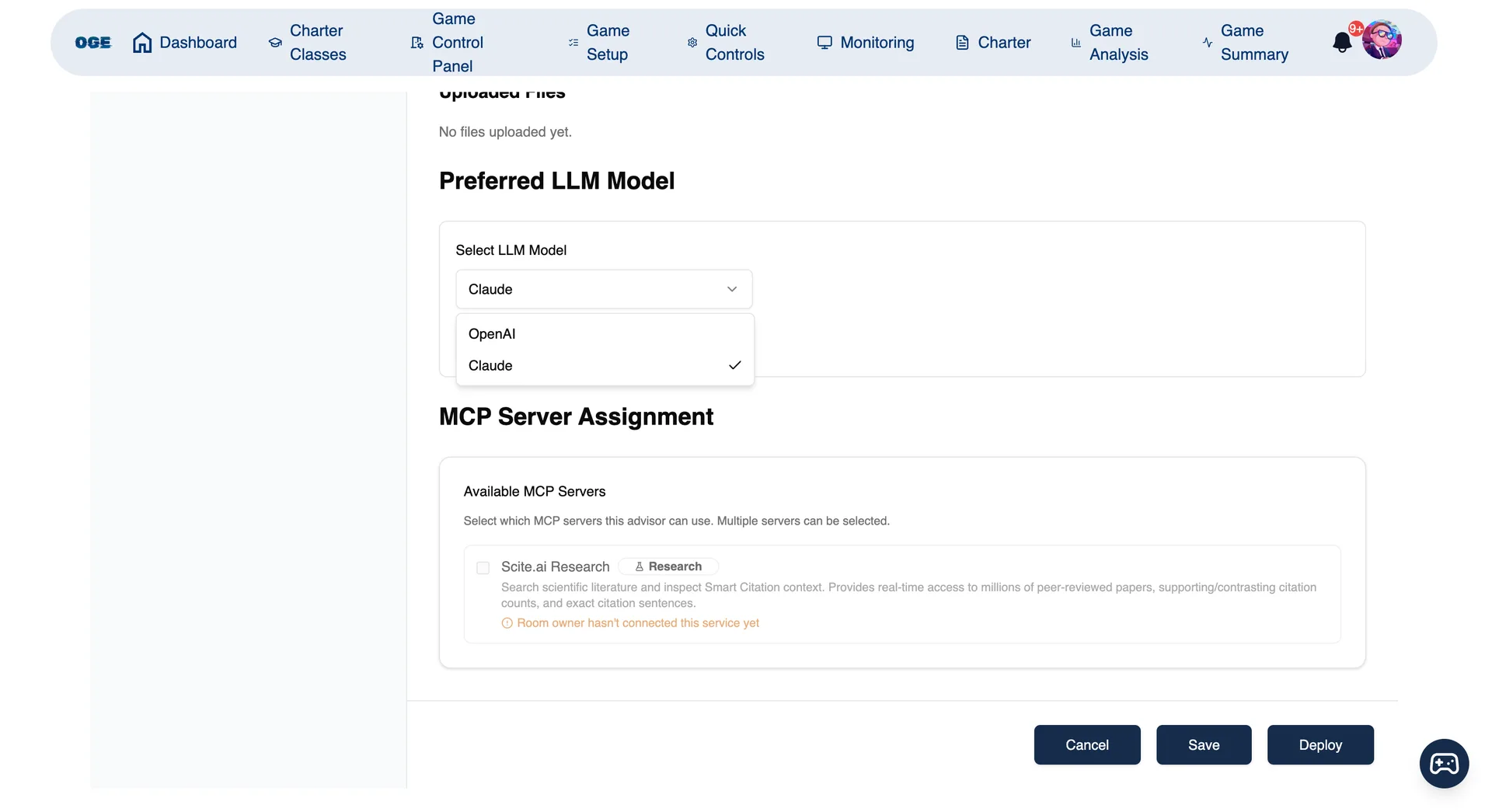Open user profile avatar
This screenshot has width=1492, height=812.
click(1382, 40)
